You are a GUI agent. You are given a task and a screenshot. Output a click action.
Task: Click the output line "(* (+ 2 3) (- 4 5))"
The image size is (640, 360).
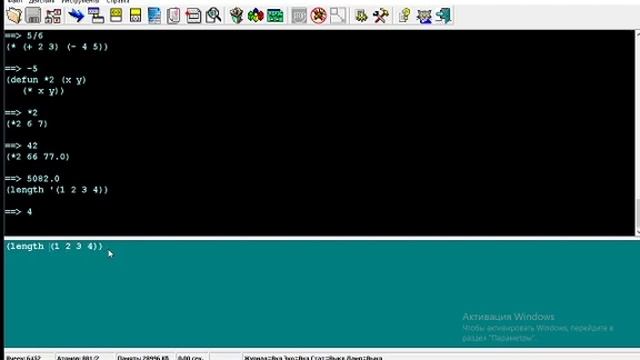click(x=57, y=47)
